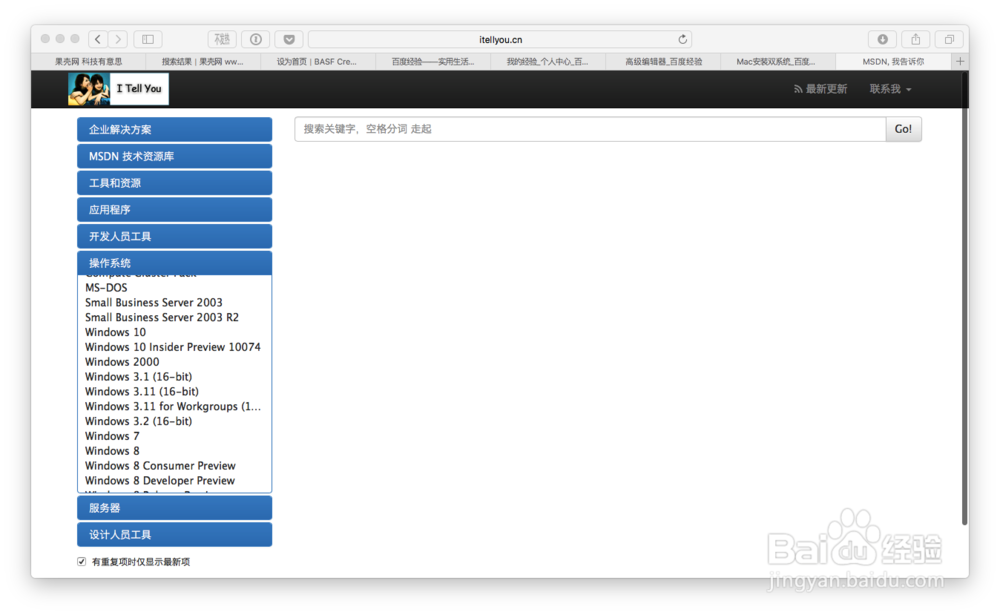The height and width of the screenshot is (615, 1000).
Task: Expand the MSDN 技术资源库 section
Action: tap(175, 156)
